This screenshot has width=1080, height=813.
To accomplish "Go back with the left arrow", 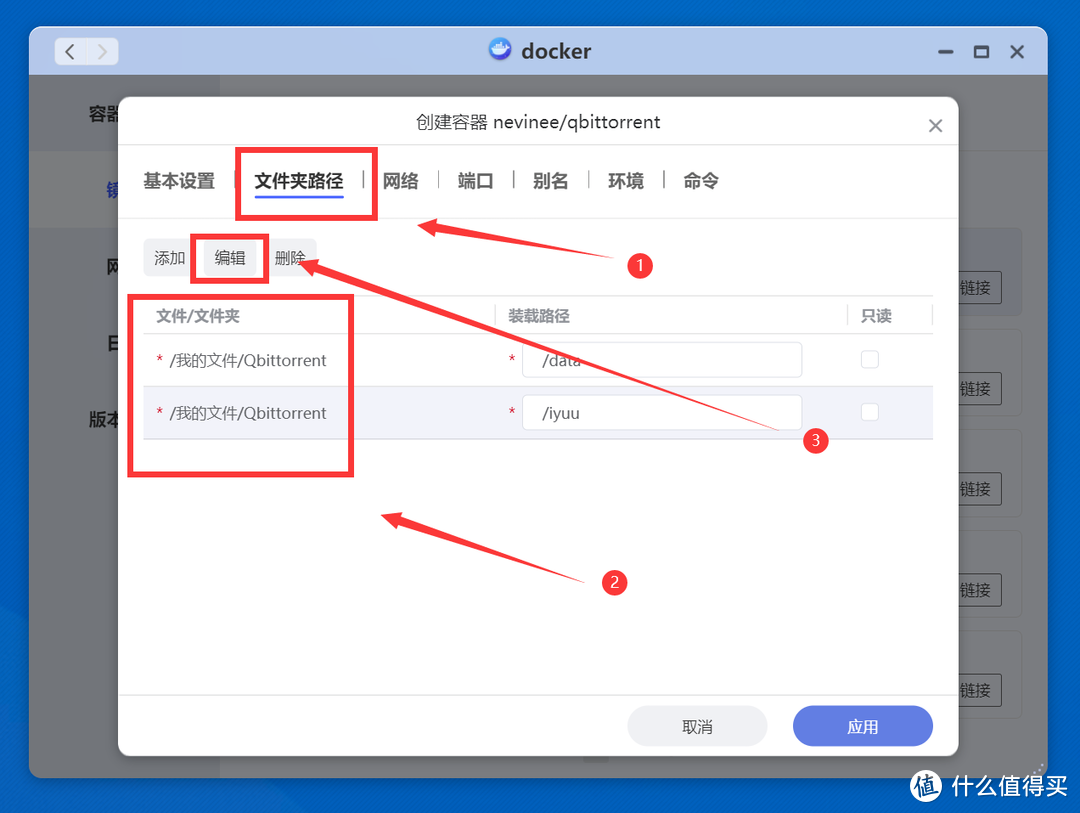I will (x=70, y=52).
